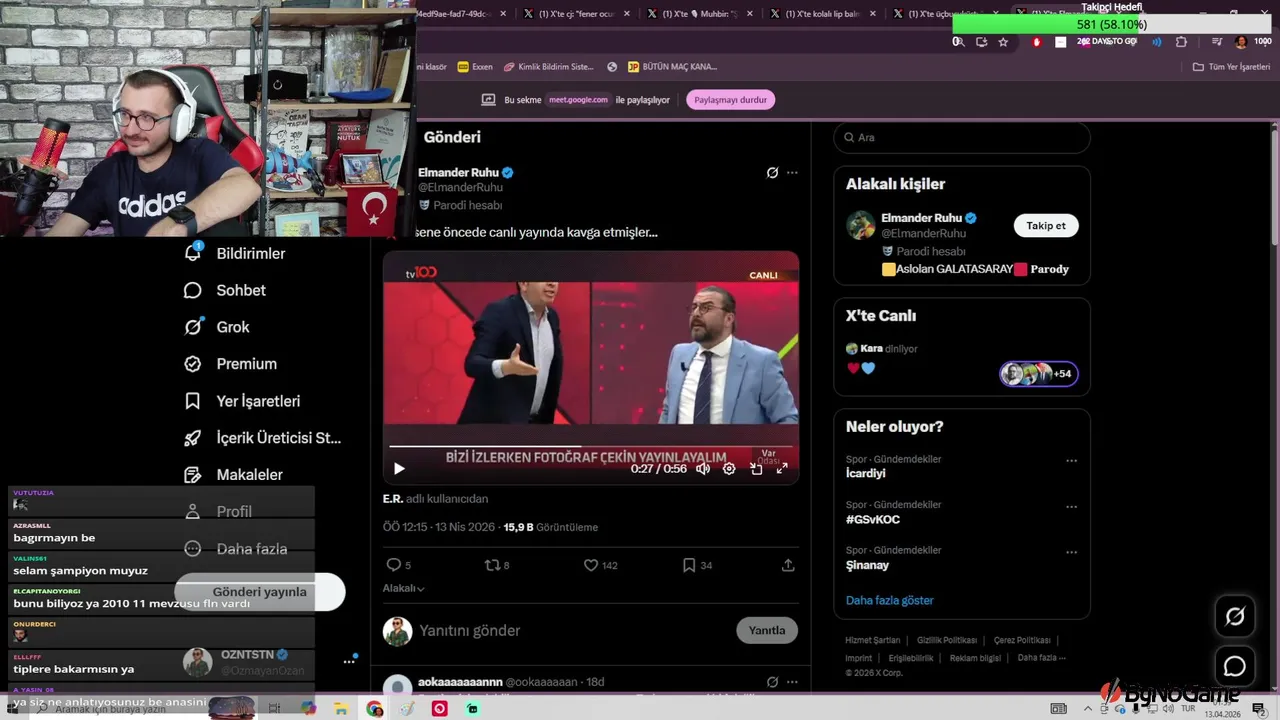Viewport: 1280px width, 720px height.
Task: Open the Exxen bookmark in bookmarks bar
Action: click(475, 67)
